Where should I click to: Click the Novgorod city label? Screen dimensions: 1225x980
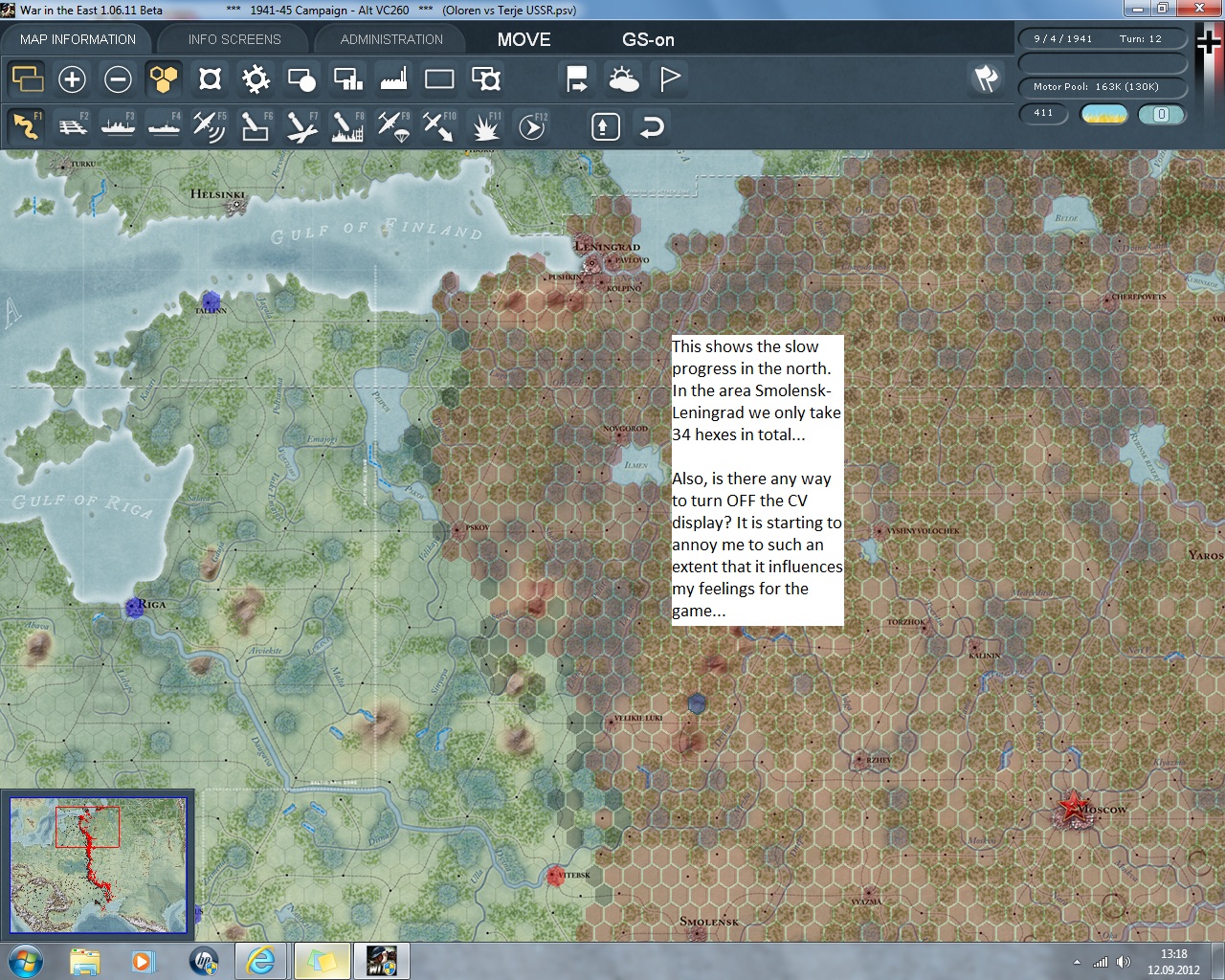click(x=625, y=429)
